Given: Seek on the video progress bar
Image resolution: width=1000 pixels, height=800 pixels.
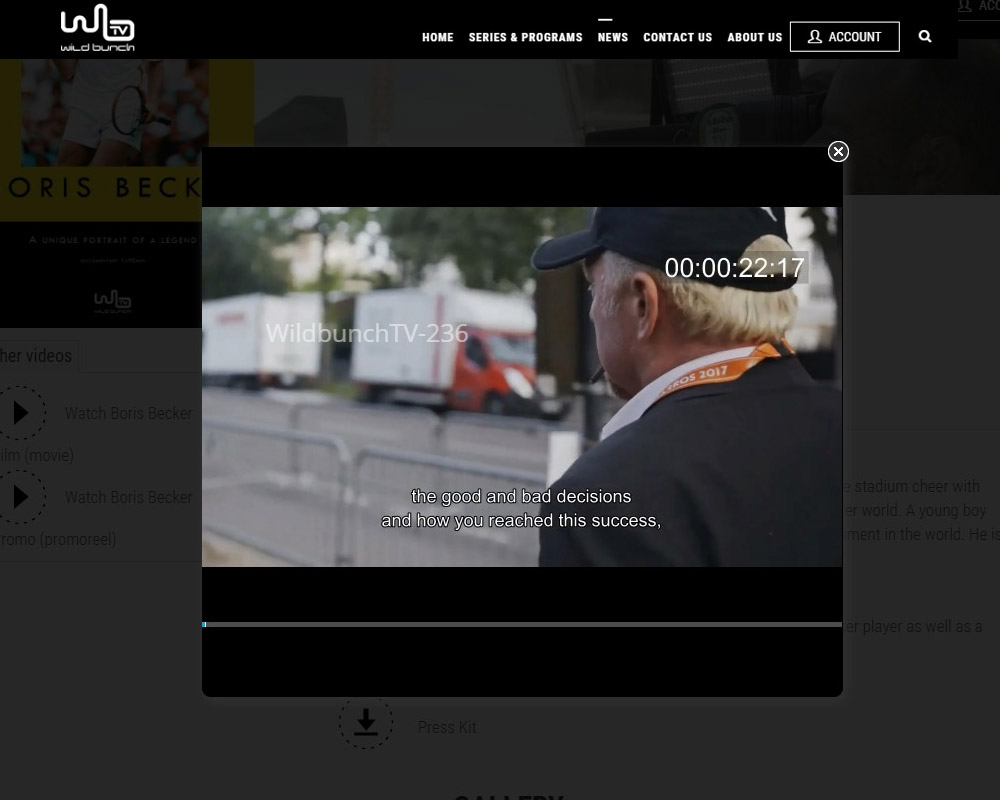Looking at the screenshot, I should pos(522,625).
